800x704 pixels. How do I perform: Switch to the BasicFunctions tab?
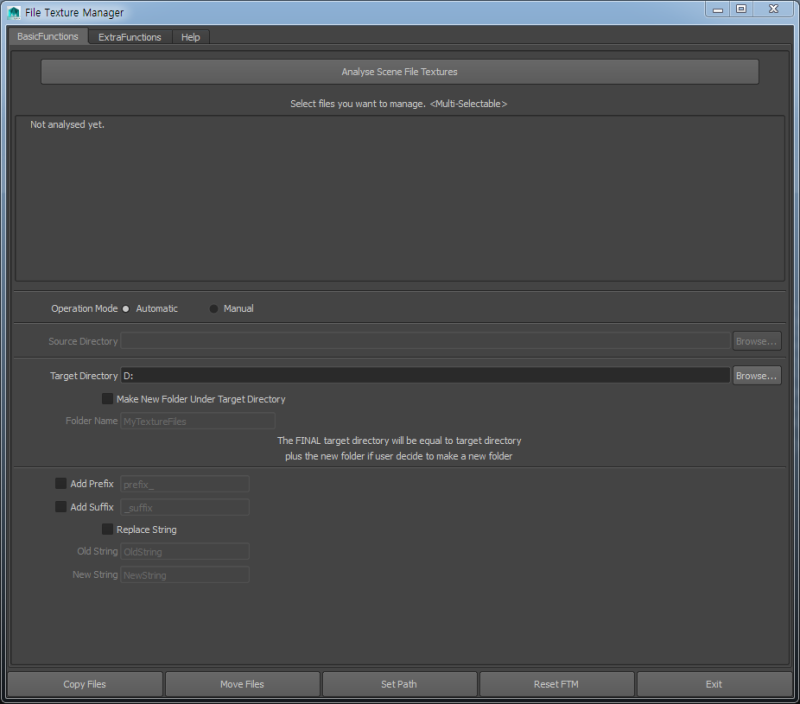[x=48, y=37]
